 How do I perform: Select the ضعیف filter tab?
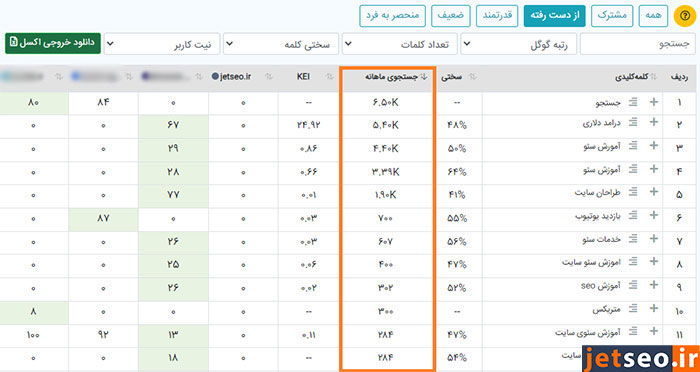[450, 16]
